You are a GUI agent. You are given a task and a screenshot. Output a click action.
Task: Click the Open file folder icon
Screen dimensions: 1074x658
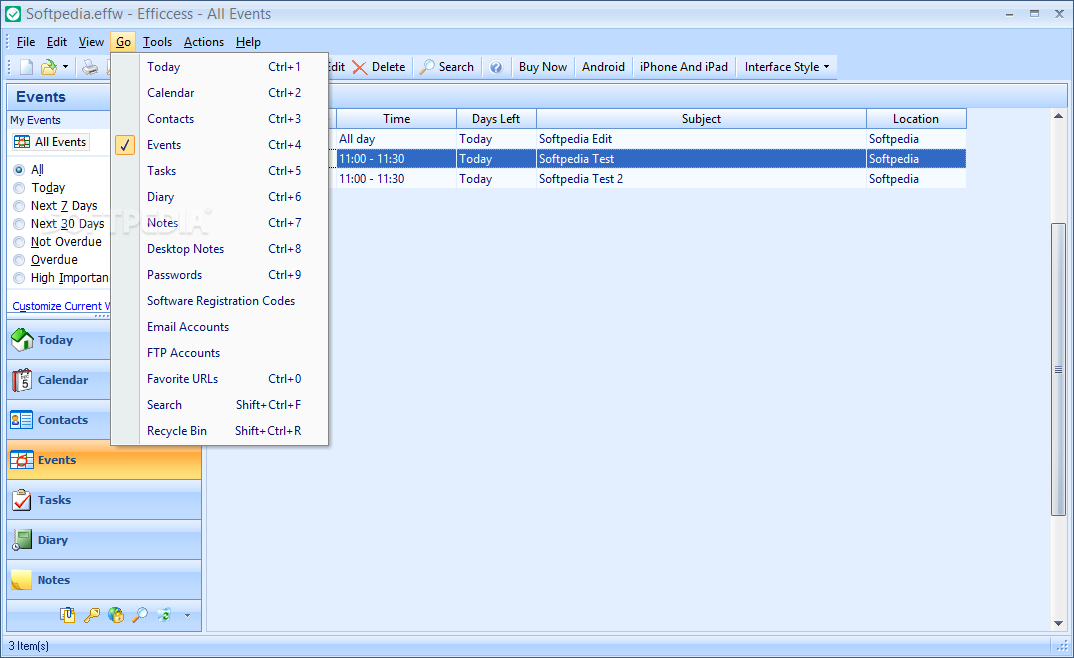(49, 66)
